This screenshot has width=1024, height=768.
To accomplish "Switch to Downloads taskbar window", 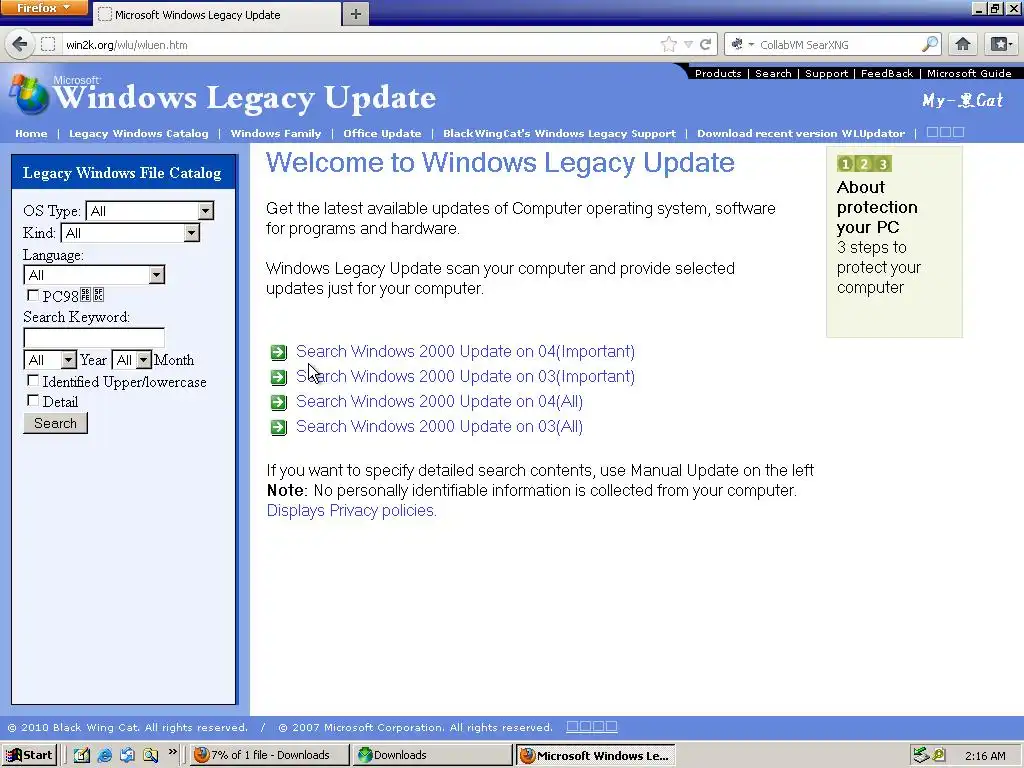I will 432,755.
